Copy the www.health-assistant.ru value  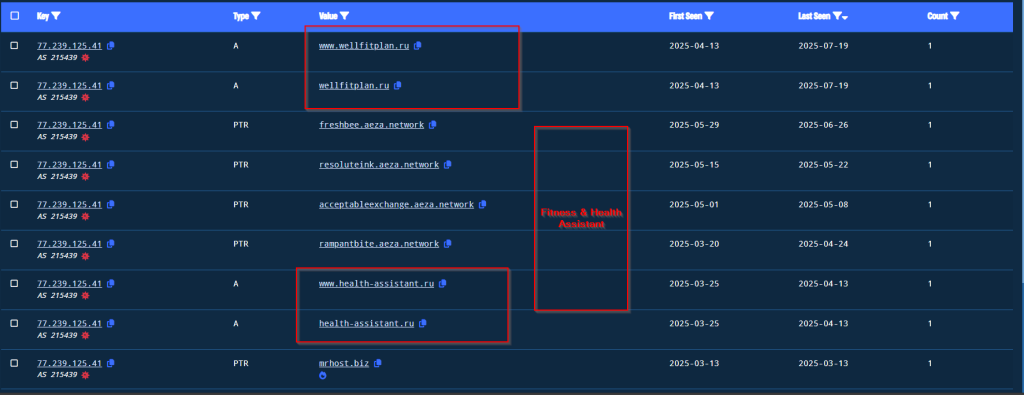pos(443,283)
